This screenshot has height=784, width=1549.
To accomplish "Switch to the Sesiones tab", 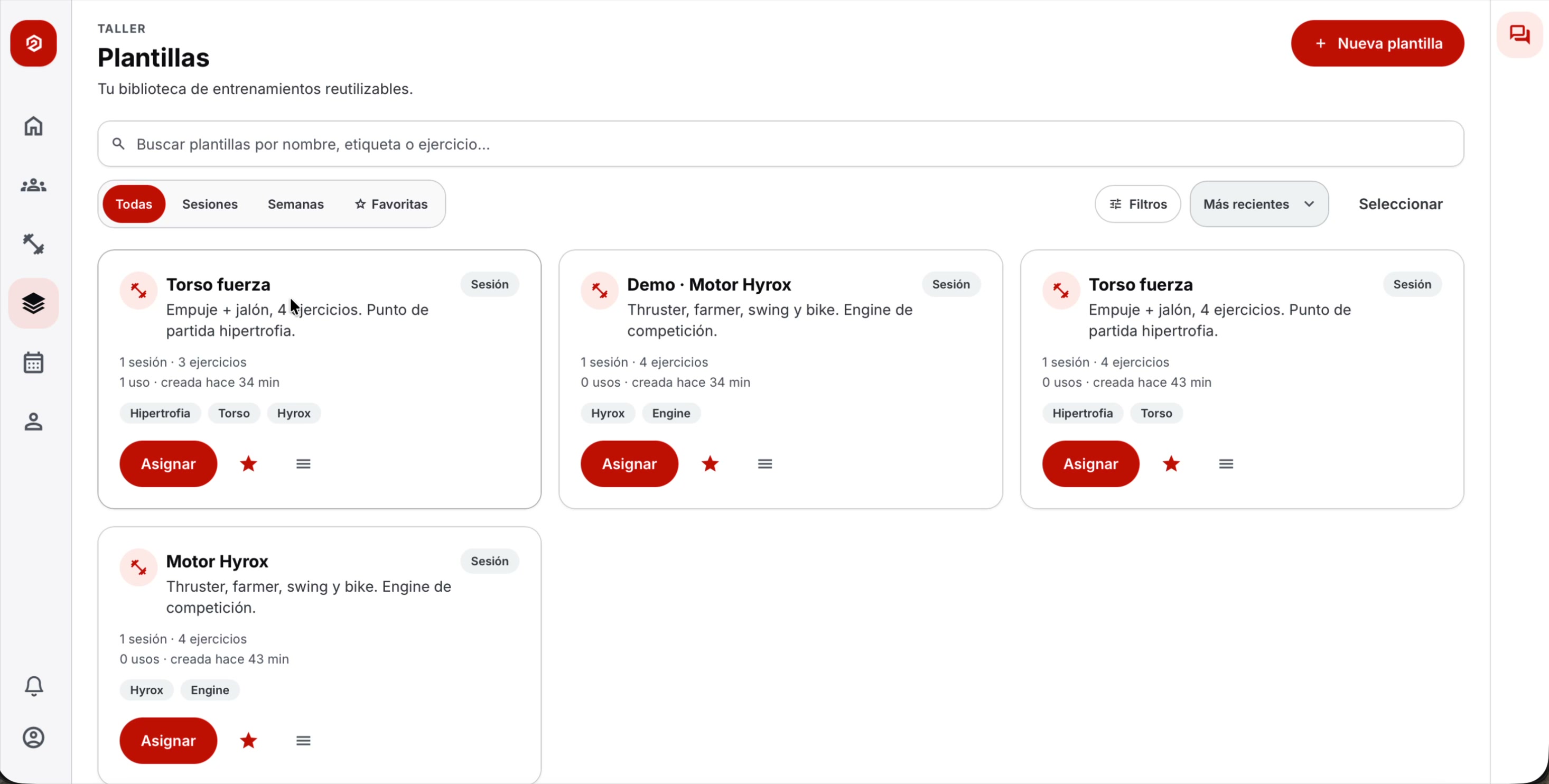I will point(210,204).
